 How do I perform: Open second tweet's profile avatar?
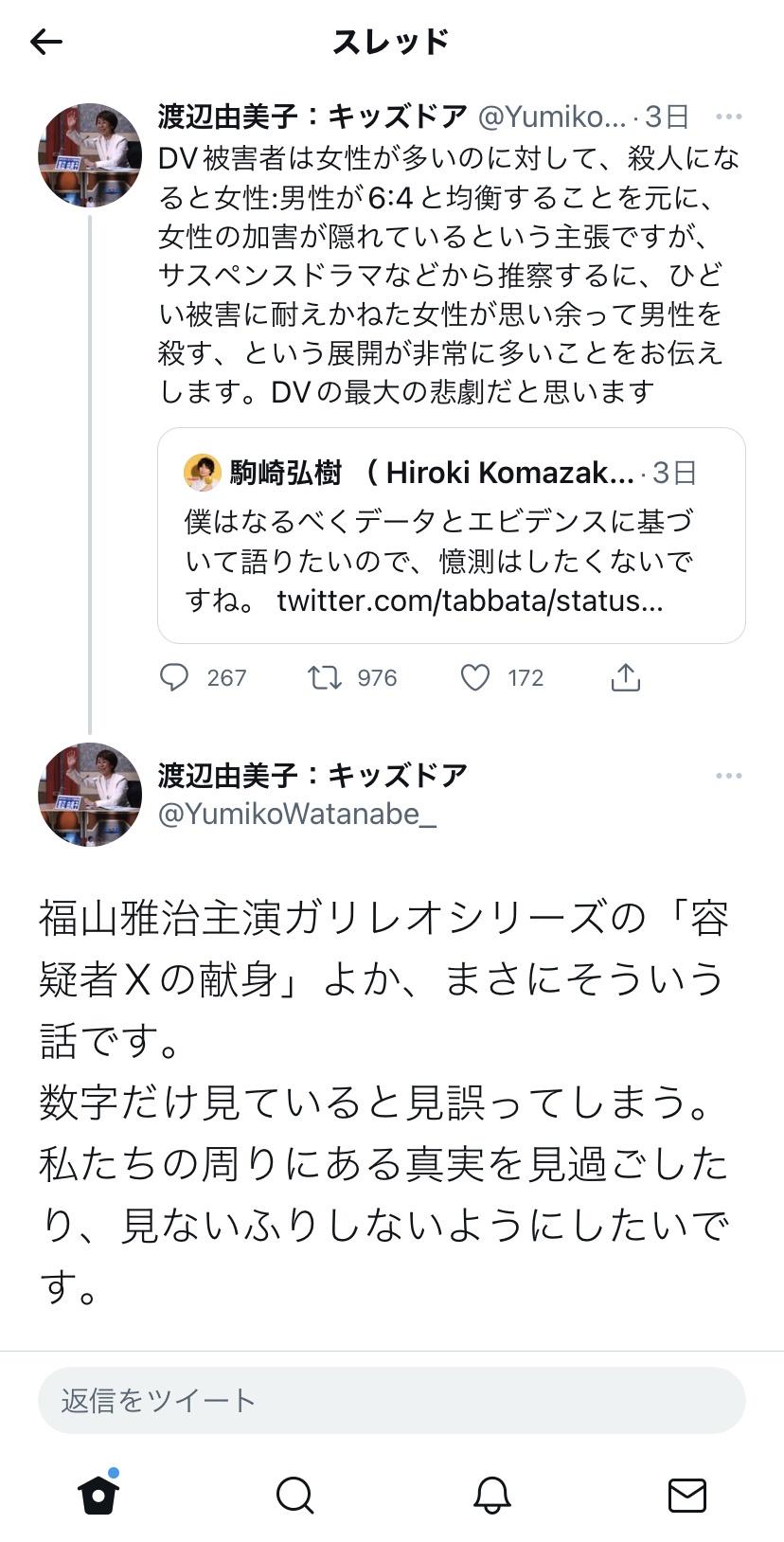click(x=90, y=795)
